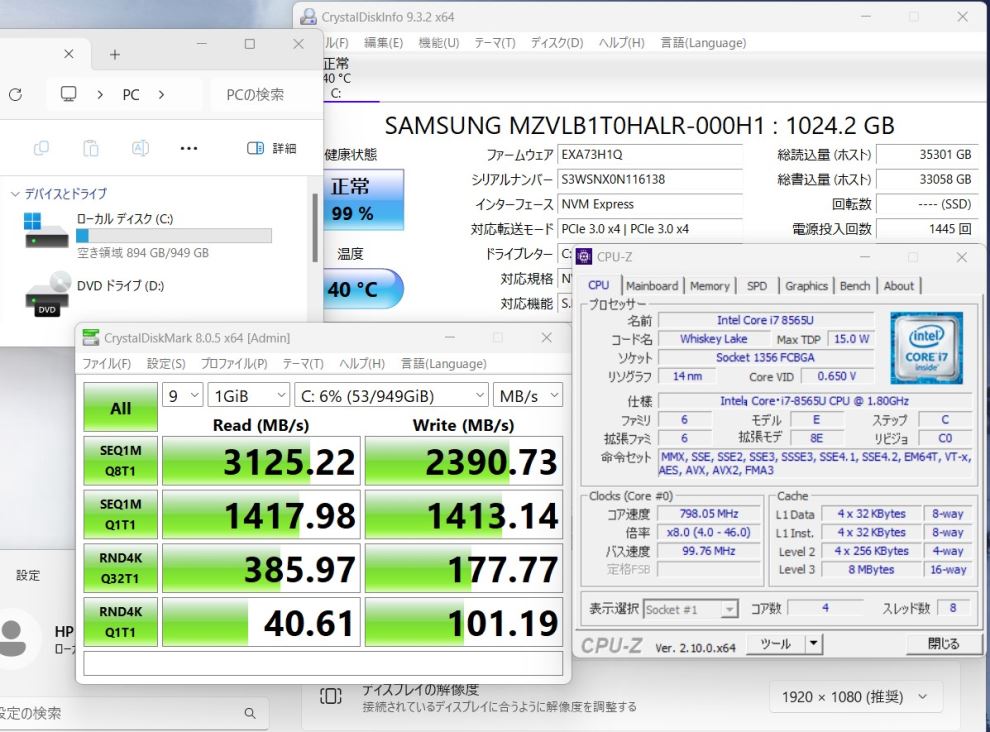Open new tab with plus icon in Explorer
This screenshot has width=990, height=732.
pyautogui.click(x=114, y=55)
